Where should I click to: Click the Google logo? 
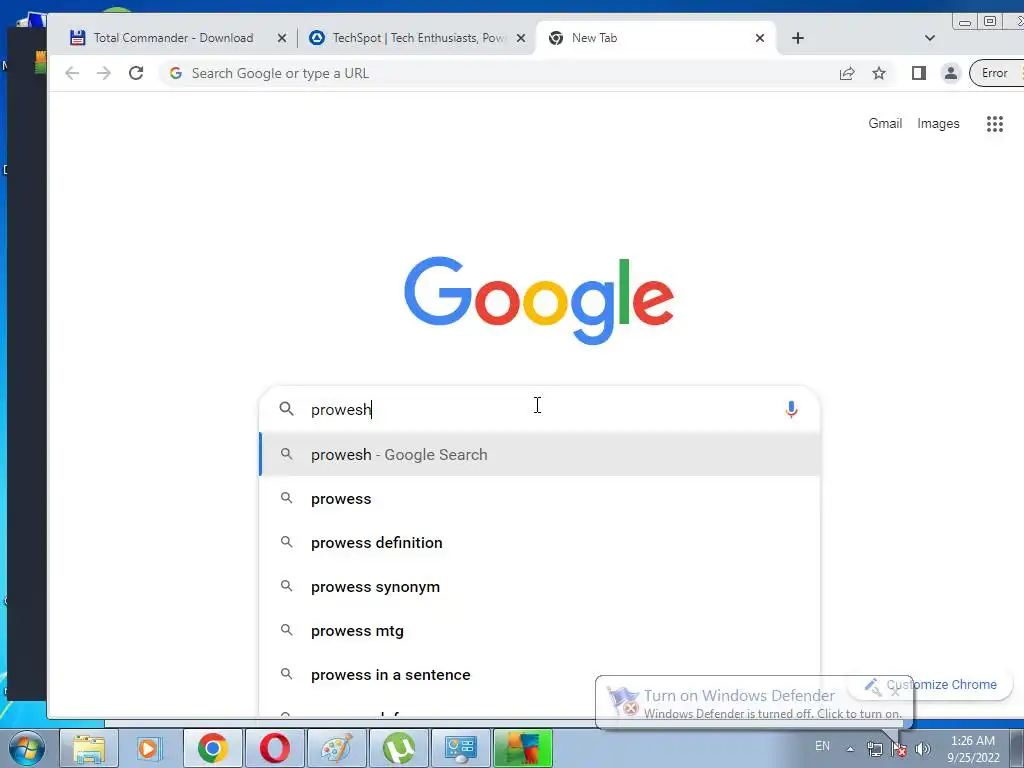[539, 299]
